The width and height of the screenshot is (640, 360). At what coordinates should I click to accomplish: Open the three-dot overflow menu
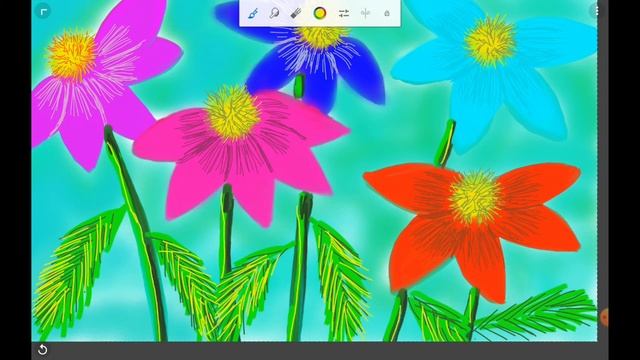(597, 11)
